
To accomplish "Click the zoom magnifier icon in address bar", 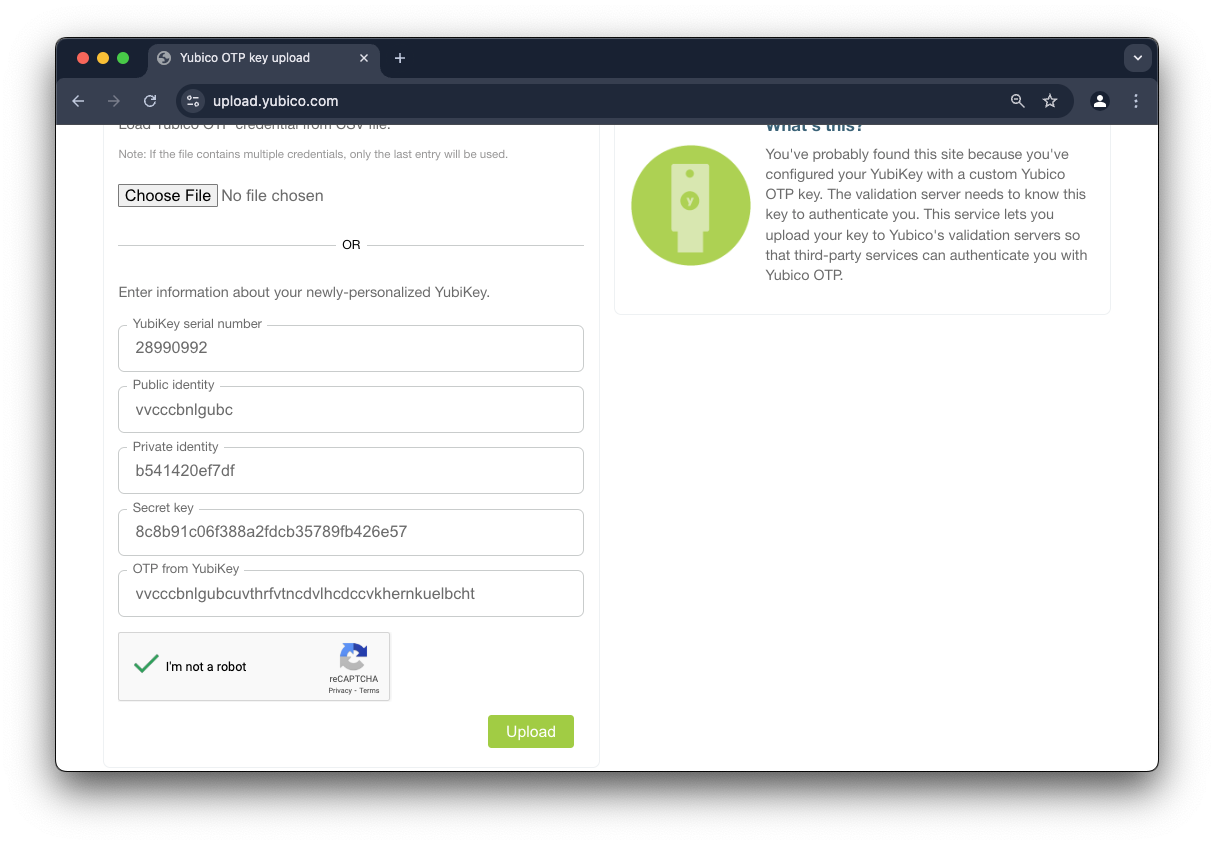I will click(x=1018, y=101).
